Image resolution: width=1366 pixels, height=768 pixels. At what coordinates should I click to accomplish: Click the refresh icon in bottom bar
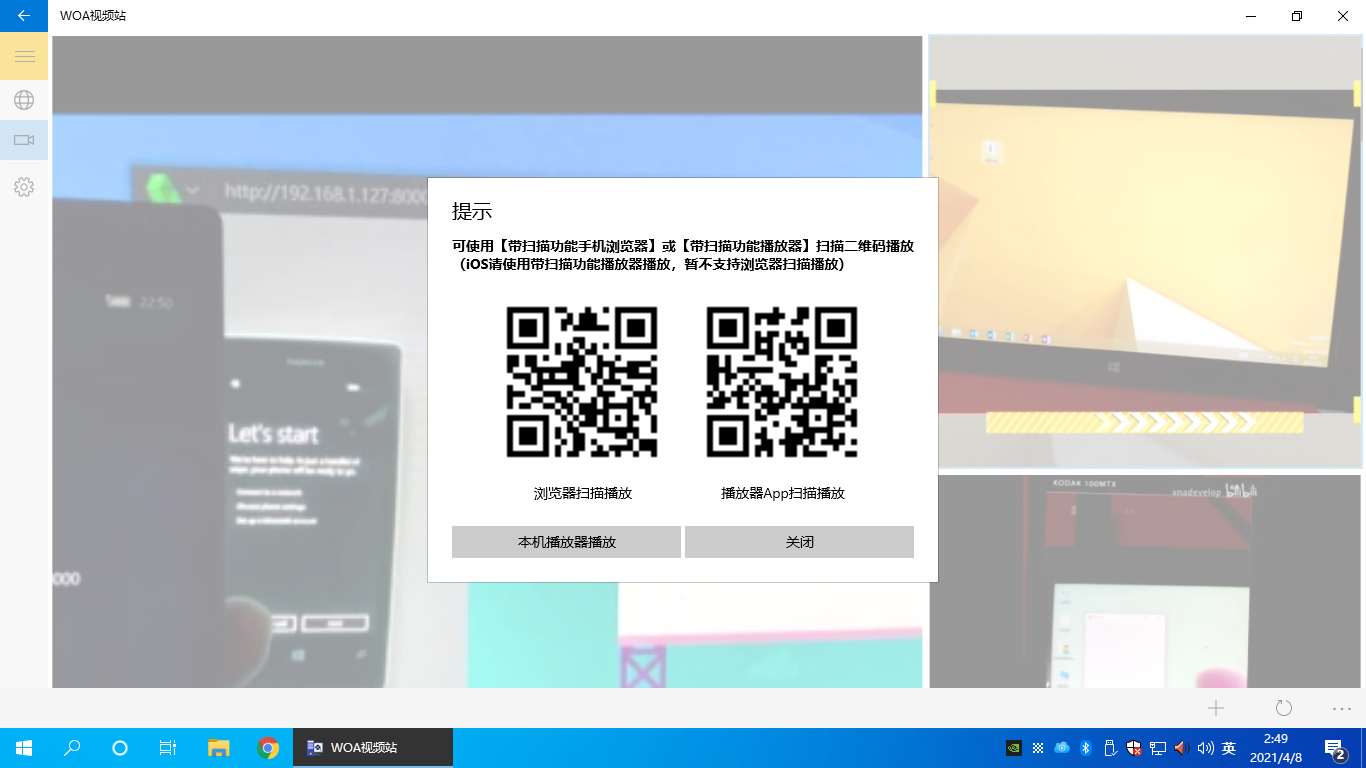click(x=1284, y=708)
